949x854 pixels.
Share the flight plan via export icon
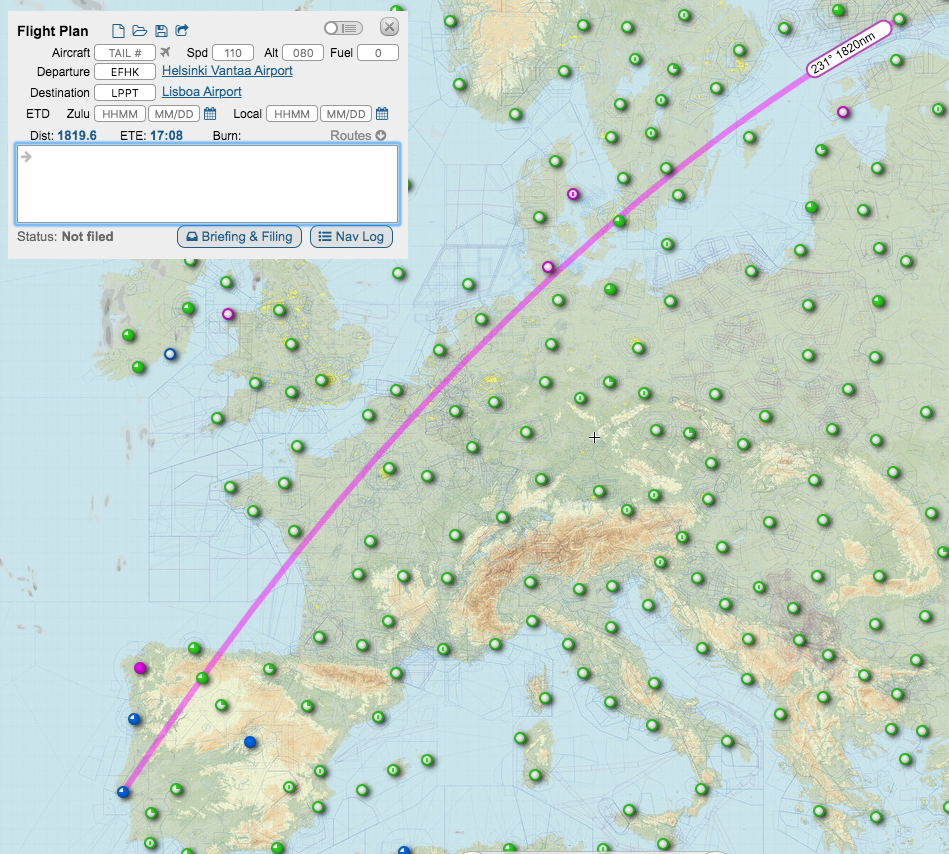[x=182, y=31]
